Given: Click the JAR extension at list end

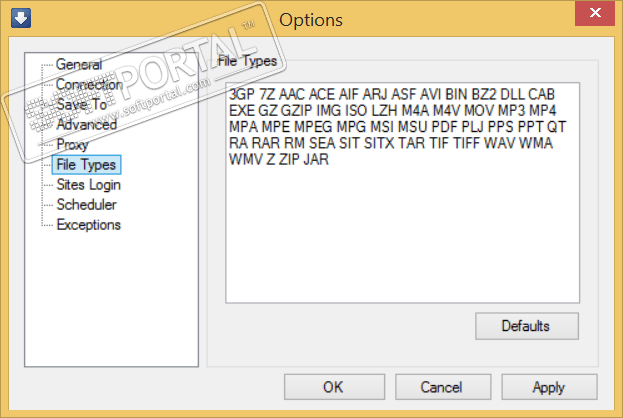Looking at the screenshot, I should [x=317, y=159].
